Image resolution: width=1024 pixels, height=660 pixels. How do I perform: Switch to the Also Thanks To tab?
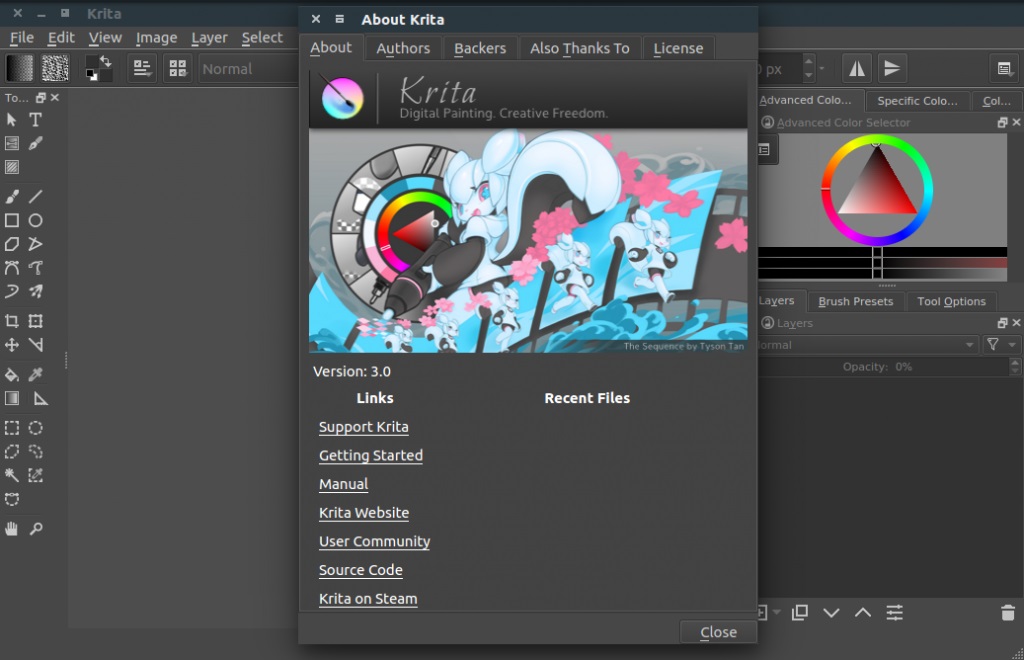580,48
